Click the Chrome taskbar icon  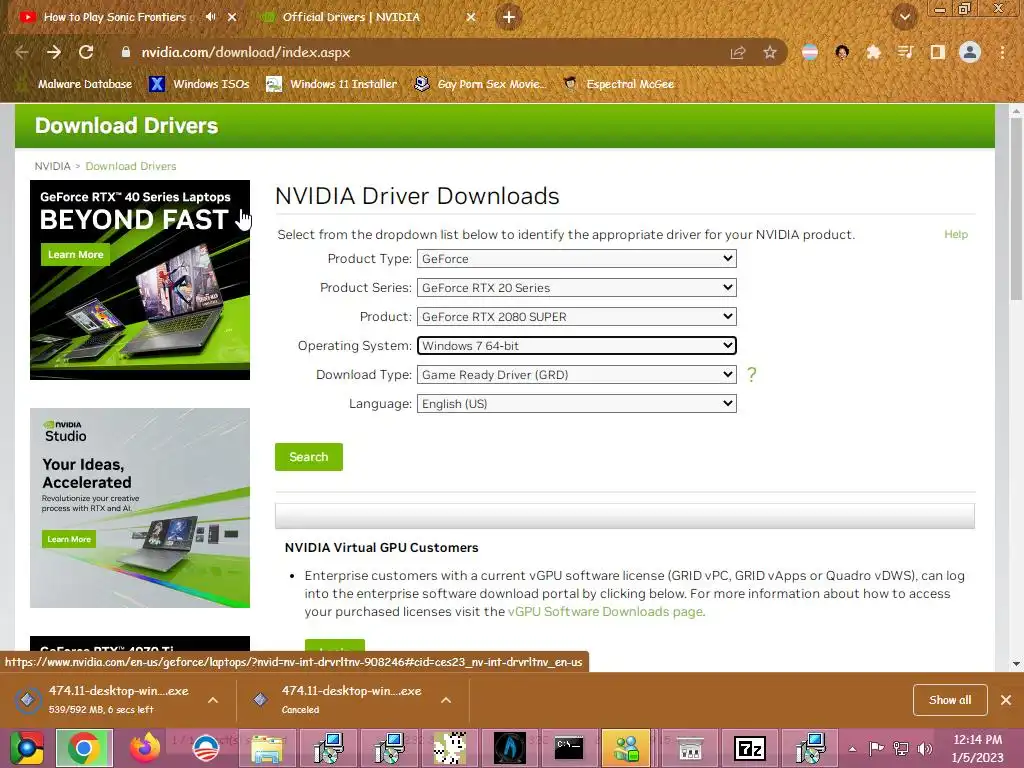point(84,748)
